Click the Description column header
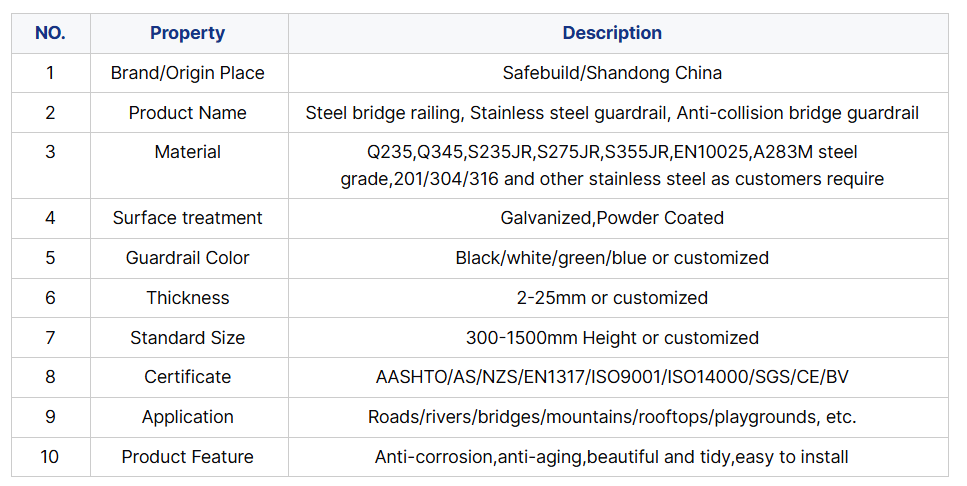Screen dimensions: 967x486 tap(612, 33)
